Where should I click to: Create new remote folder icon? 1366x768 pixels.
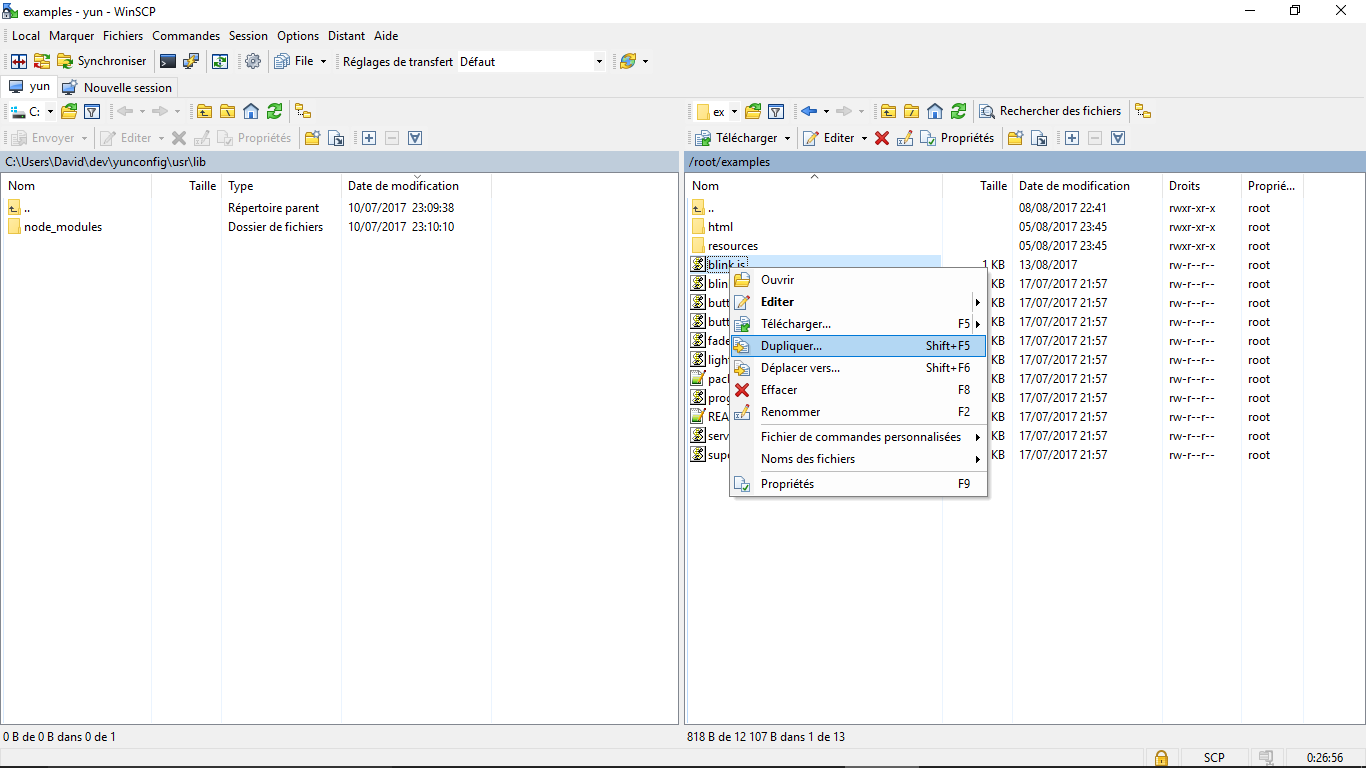(x=1016, y=138)
